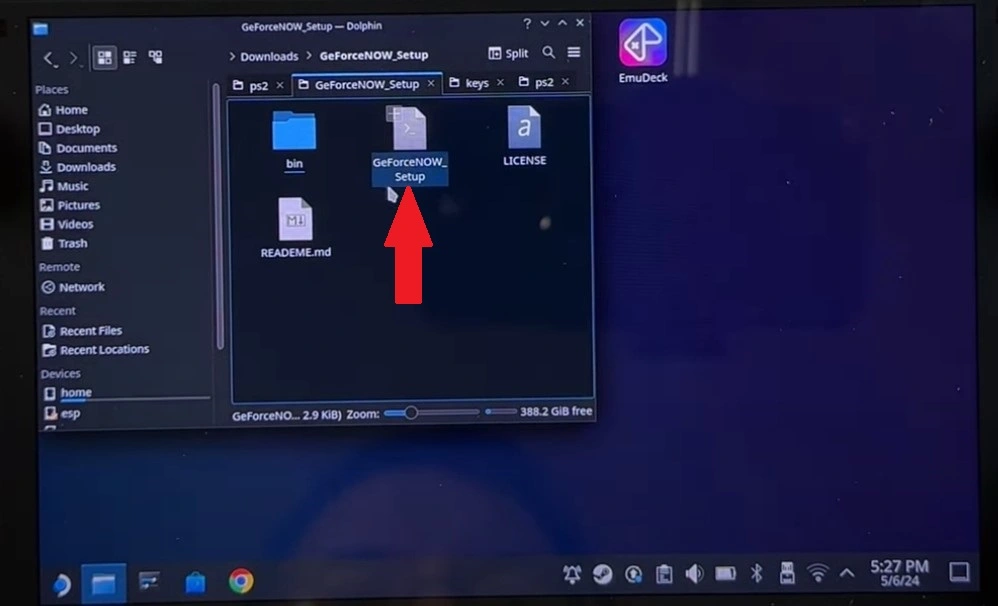Open the Dolphin hamburger menu

coord(573,52)
